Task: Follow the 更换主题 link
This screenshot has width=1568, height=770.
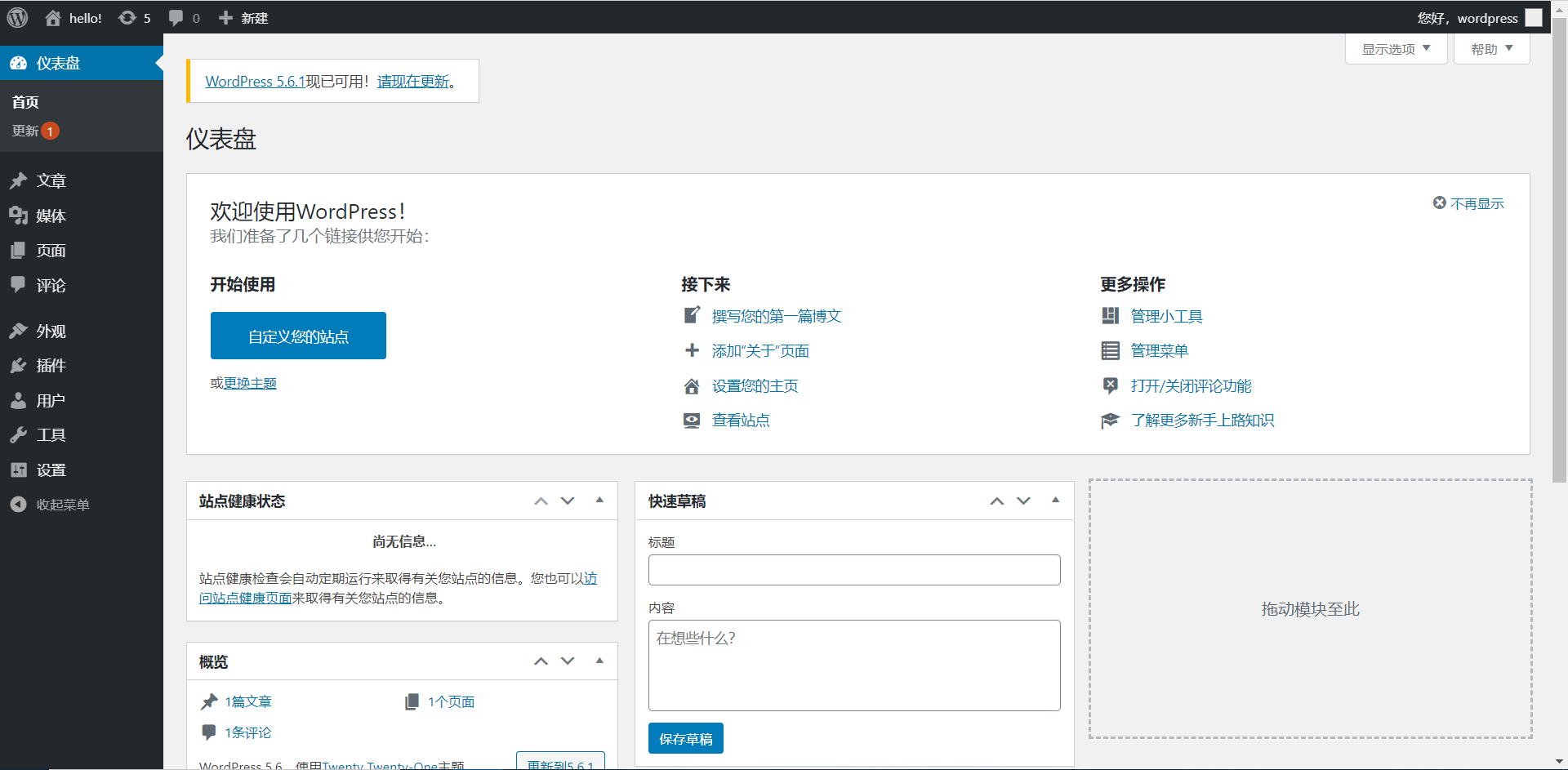Action: (250, 383)
